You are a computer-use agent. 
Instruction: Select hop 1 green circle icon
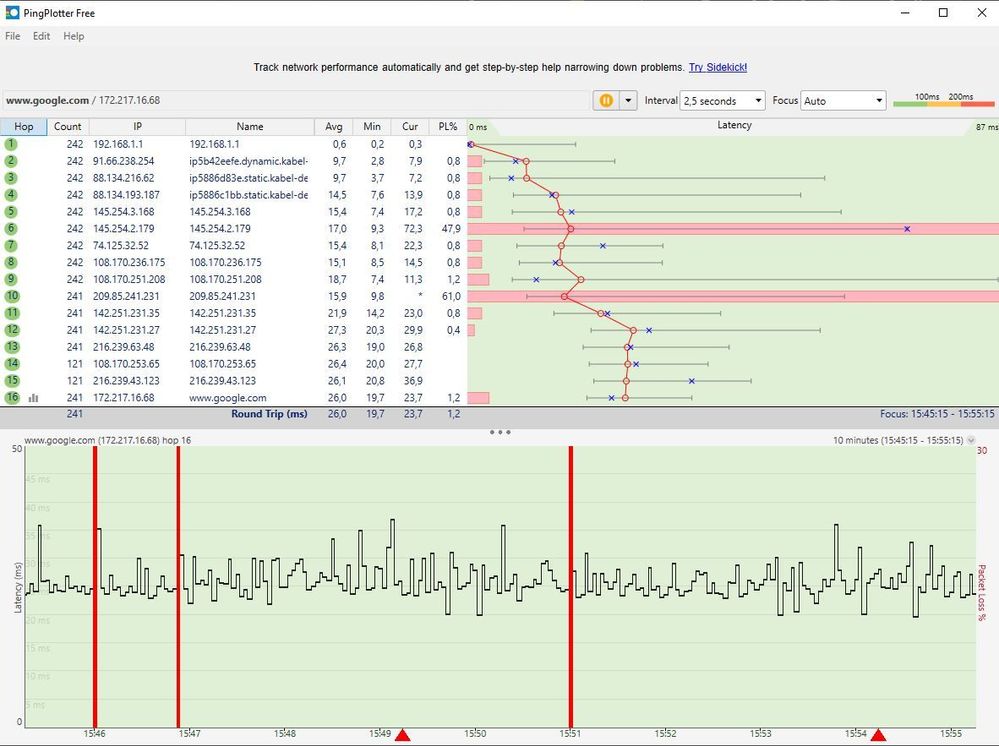click(x=11, y=144)
